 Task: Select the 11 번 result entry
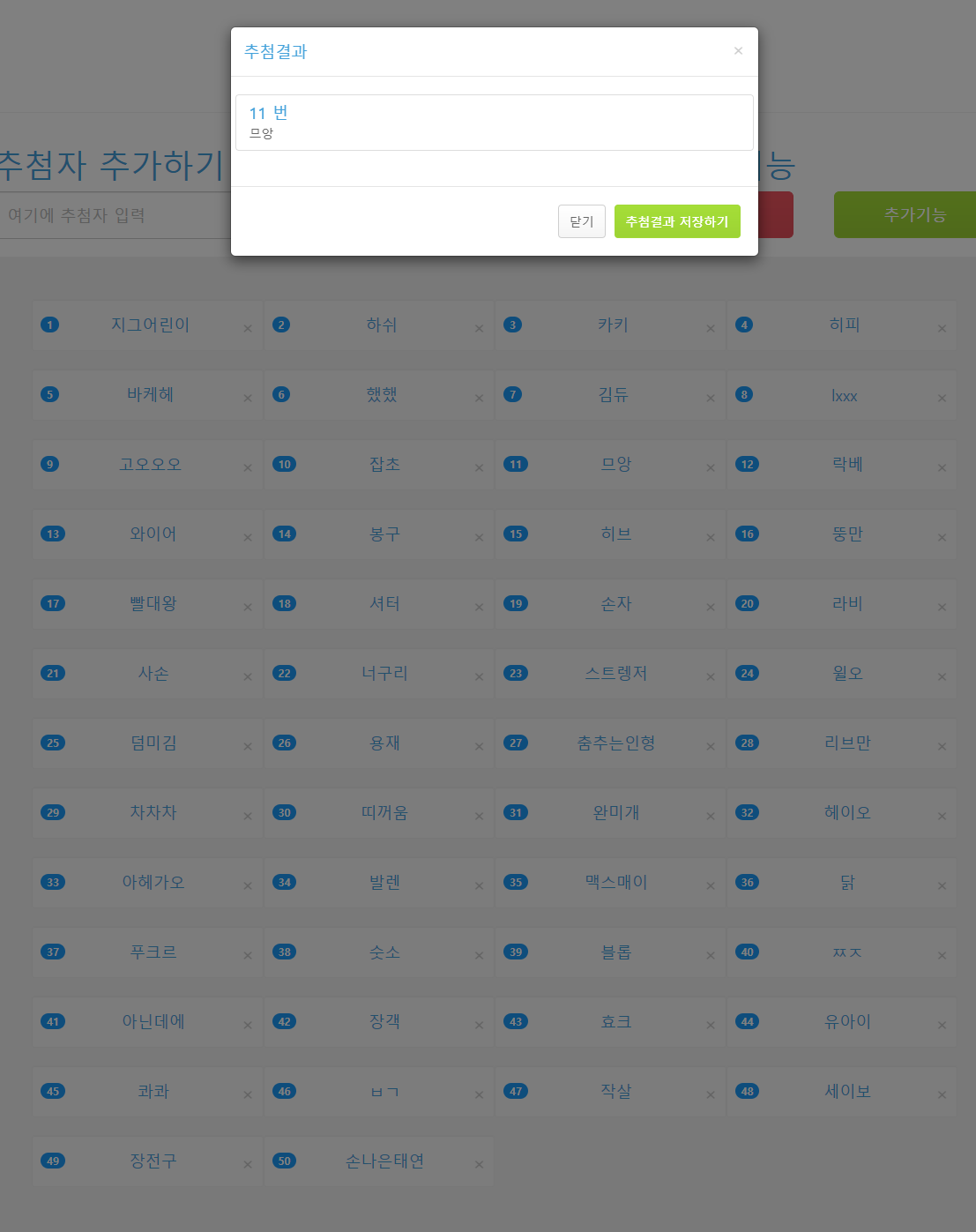click(494, 123)
